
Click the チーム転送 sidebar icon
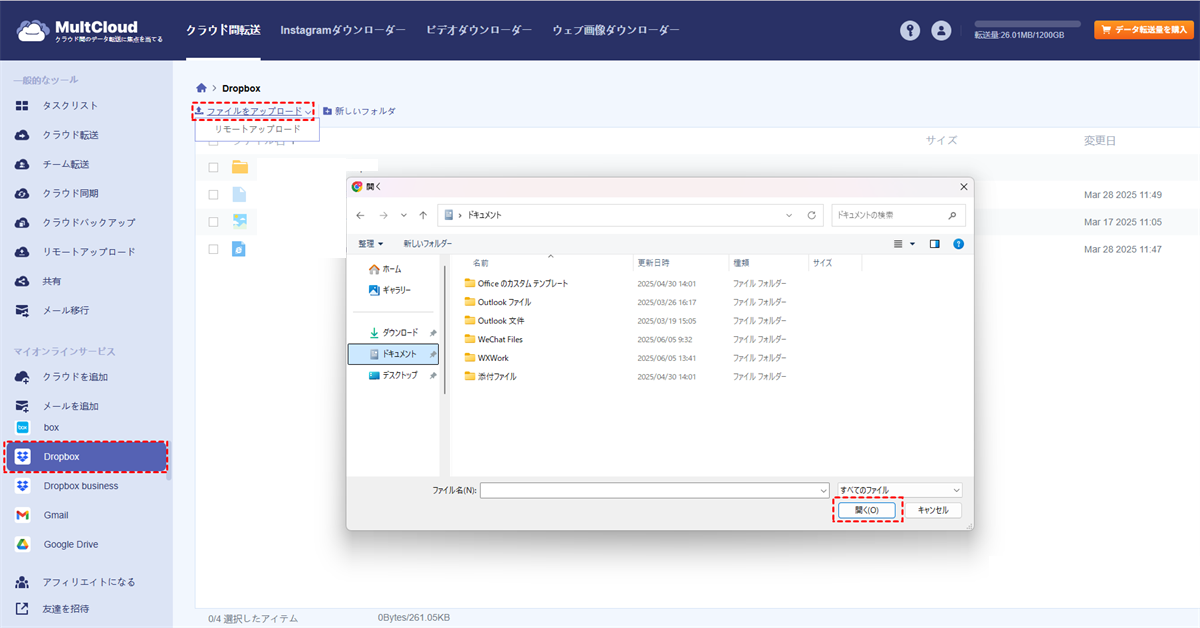pyautogui.click(x=22, y=164)
